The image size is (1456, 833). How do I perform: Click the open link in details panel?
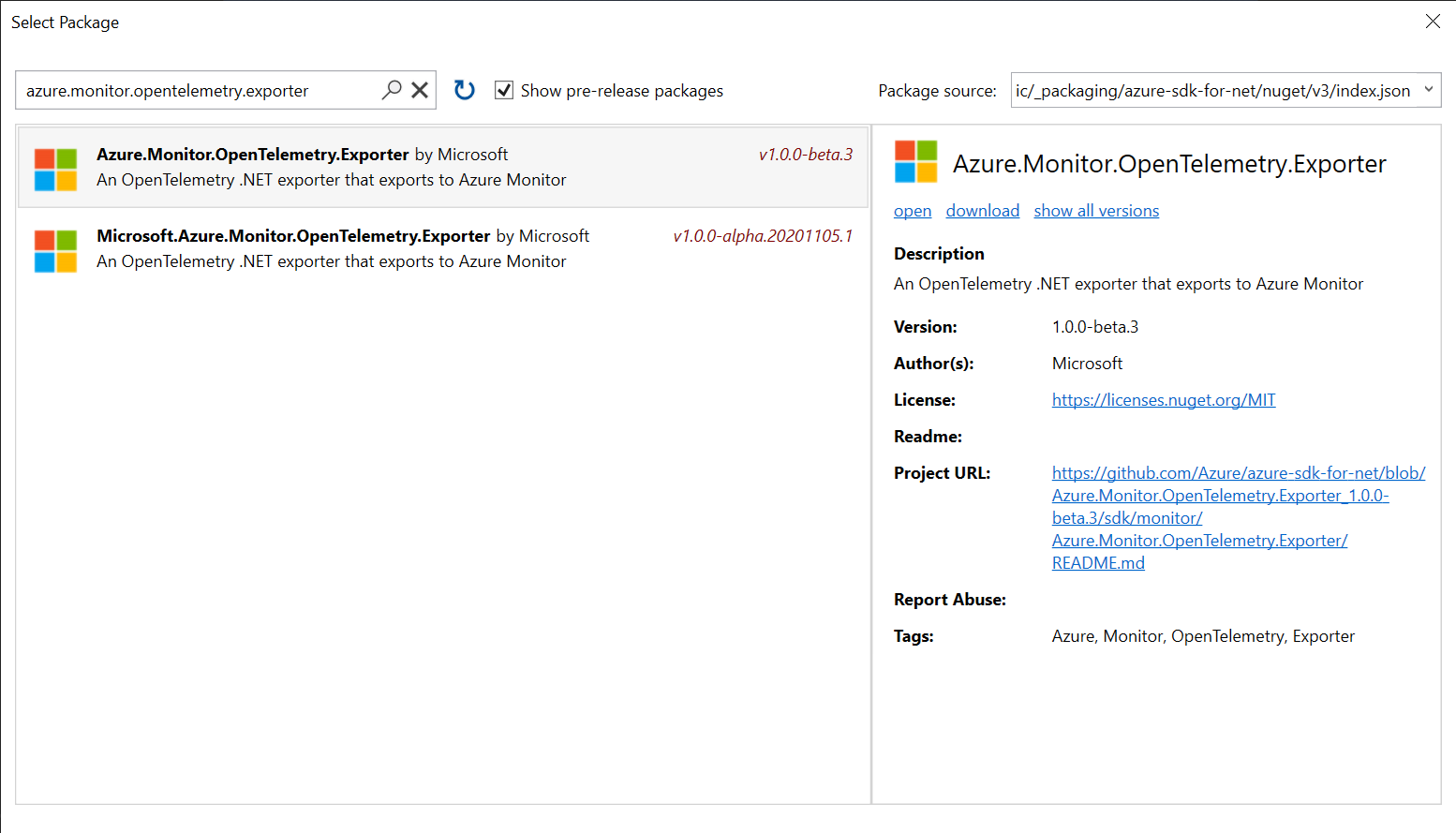tap(911, 210)
